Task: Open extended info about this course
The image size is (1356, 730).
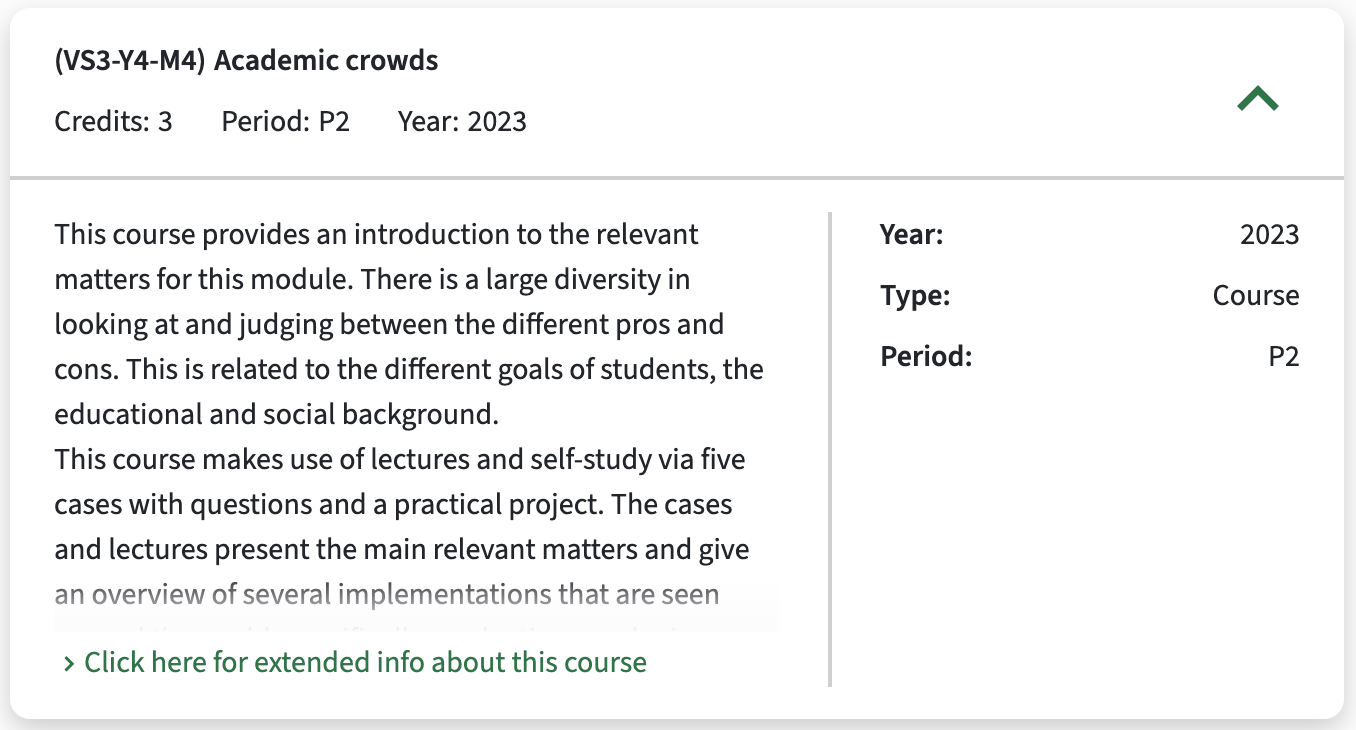Action: click(365, 662)
